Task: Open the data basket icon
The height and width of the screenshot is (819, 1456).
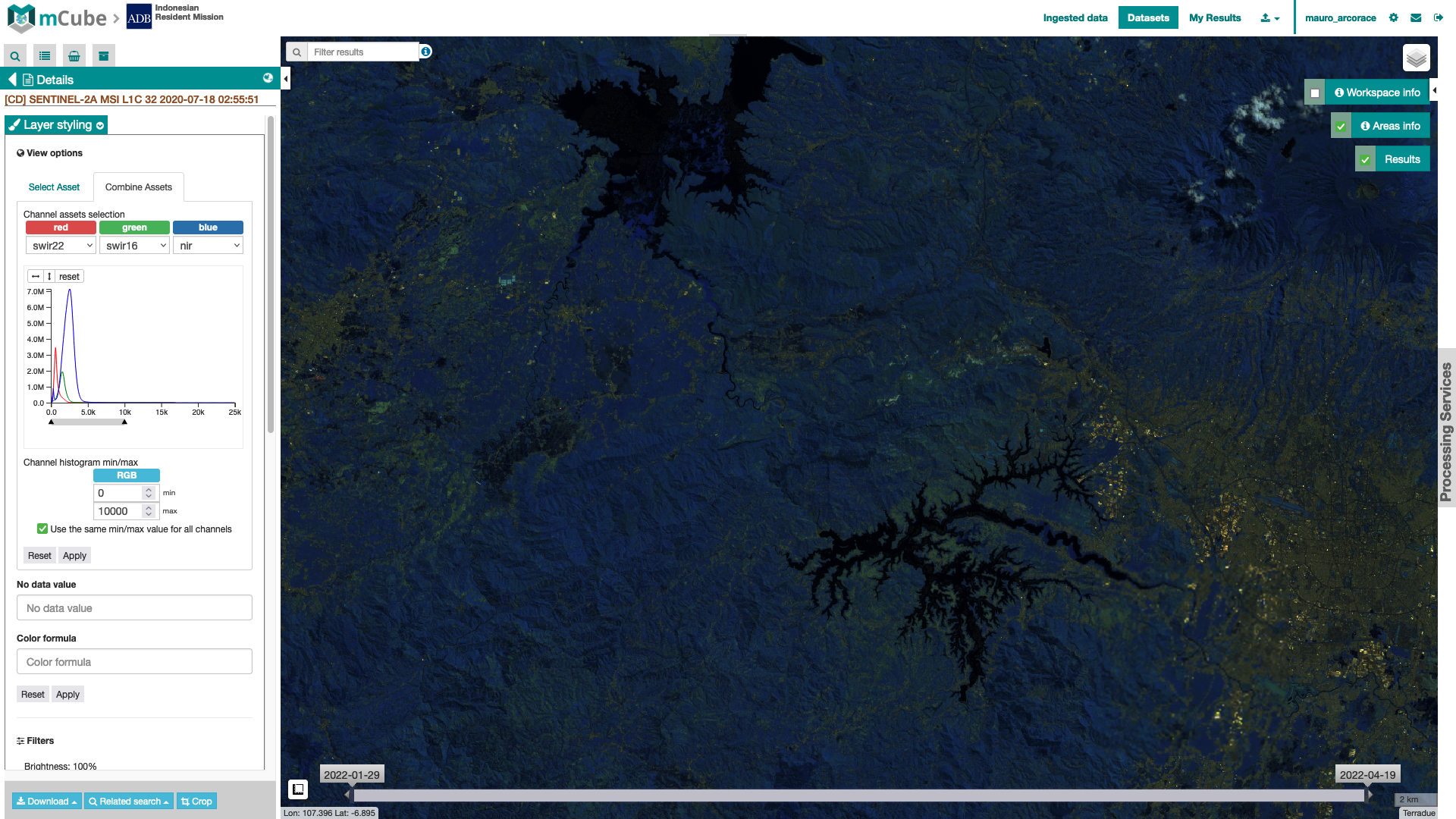Action: coord(74,56)
